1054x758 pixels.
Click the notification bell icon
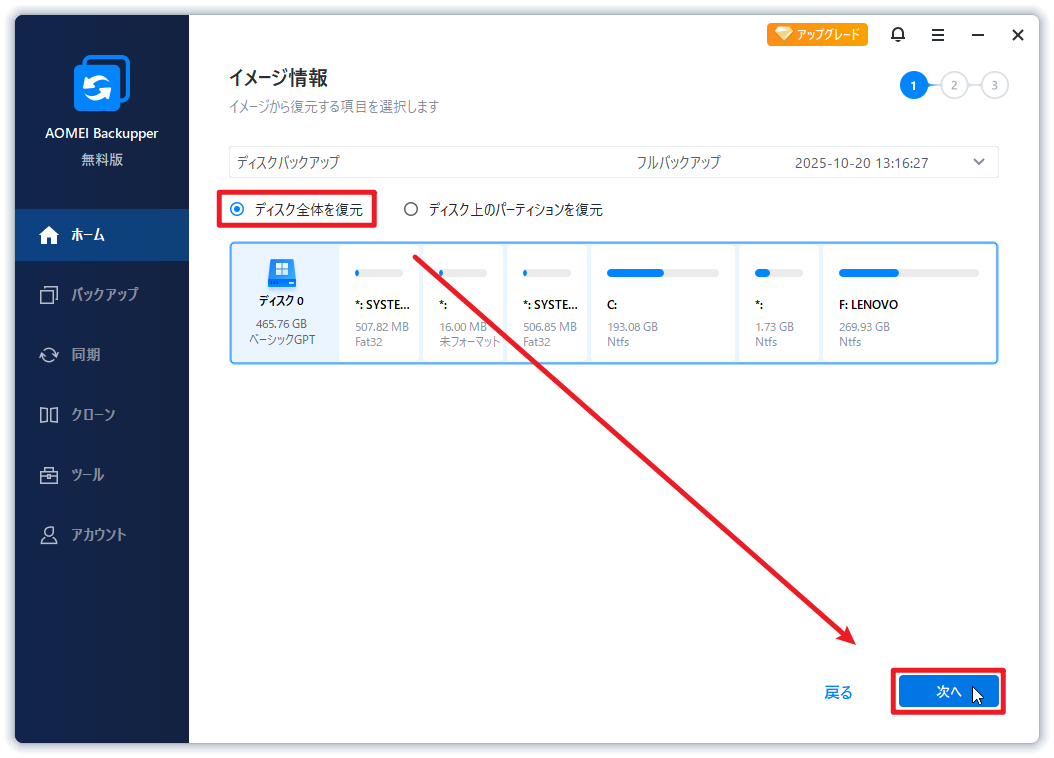(897, 34)
